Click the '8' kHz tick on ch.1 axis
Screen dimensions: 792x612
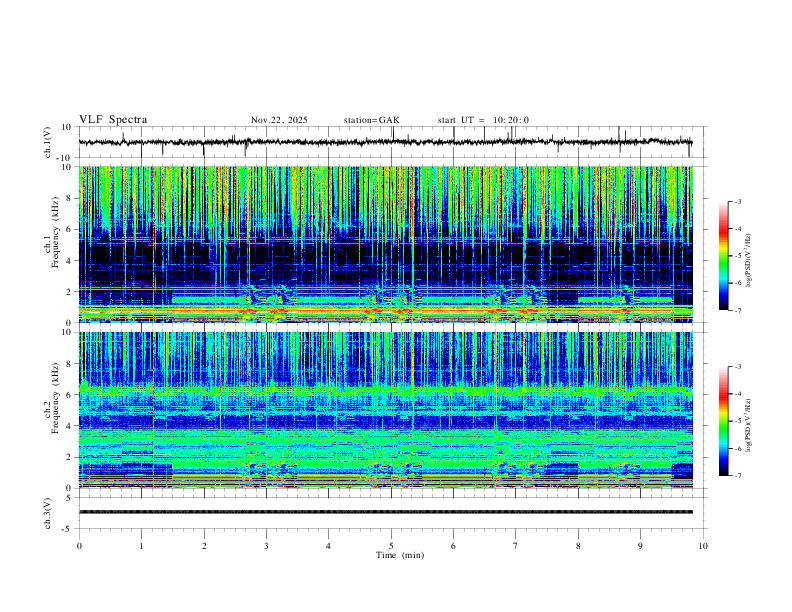[70, 198]
